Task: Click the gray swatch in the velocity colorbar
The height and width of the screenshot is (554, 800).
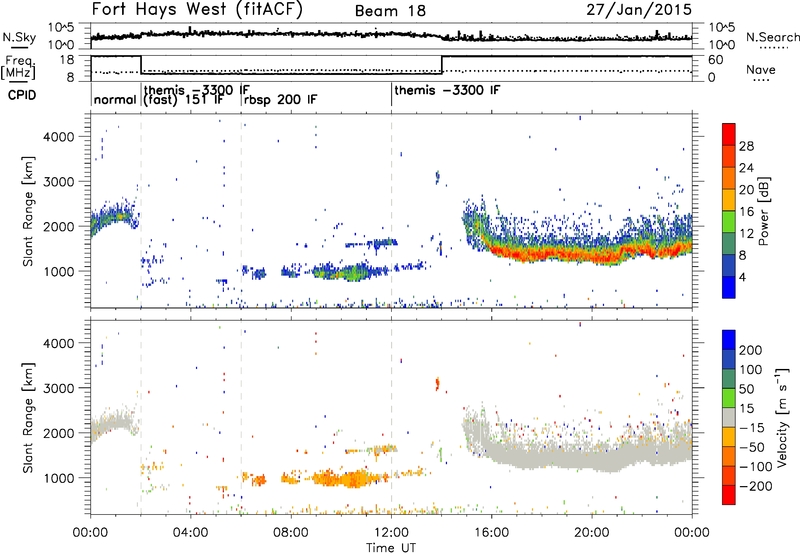Action: click(x=729, y=418)
